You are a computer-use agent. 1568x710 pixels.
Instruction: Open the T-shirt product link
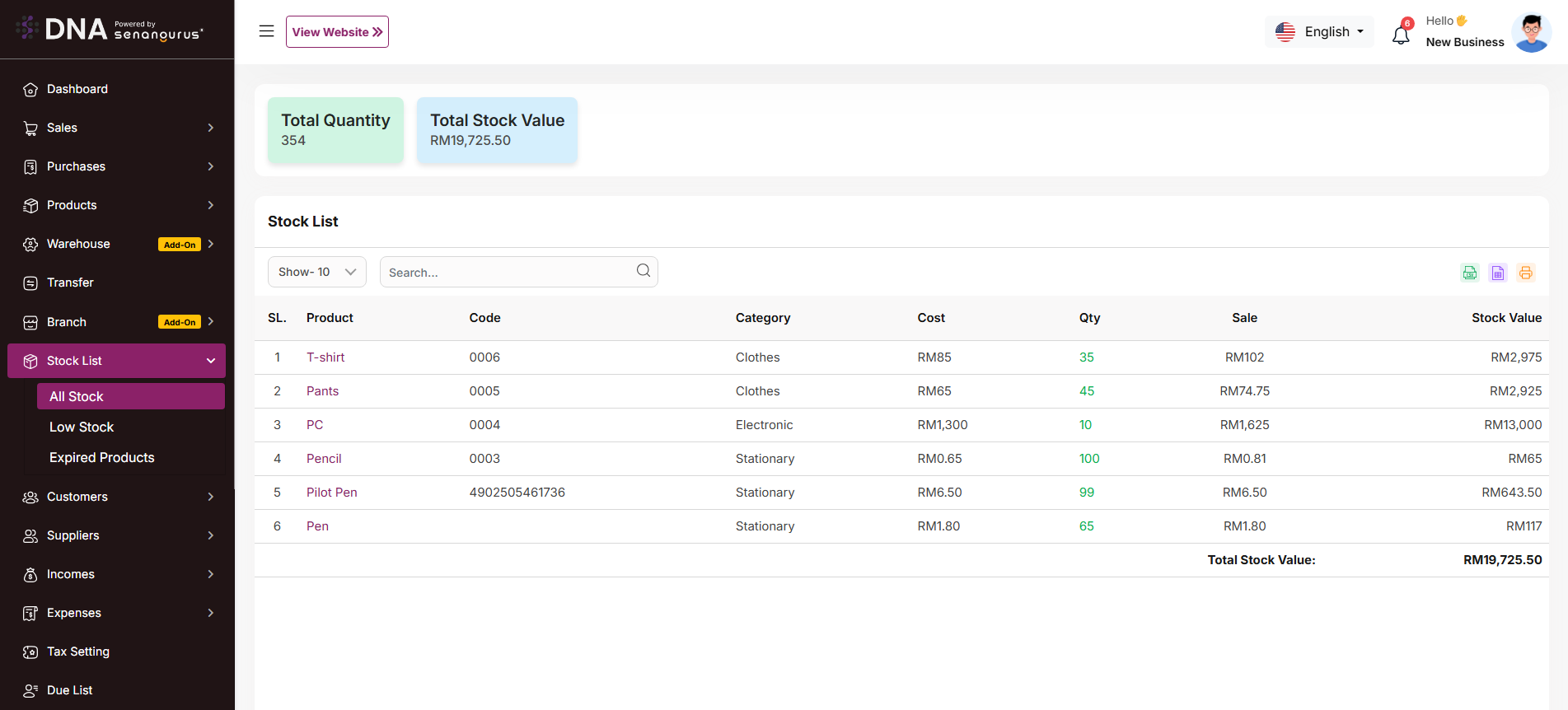[x=325, y=357]
